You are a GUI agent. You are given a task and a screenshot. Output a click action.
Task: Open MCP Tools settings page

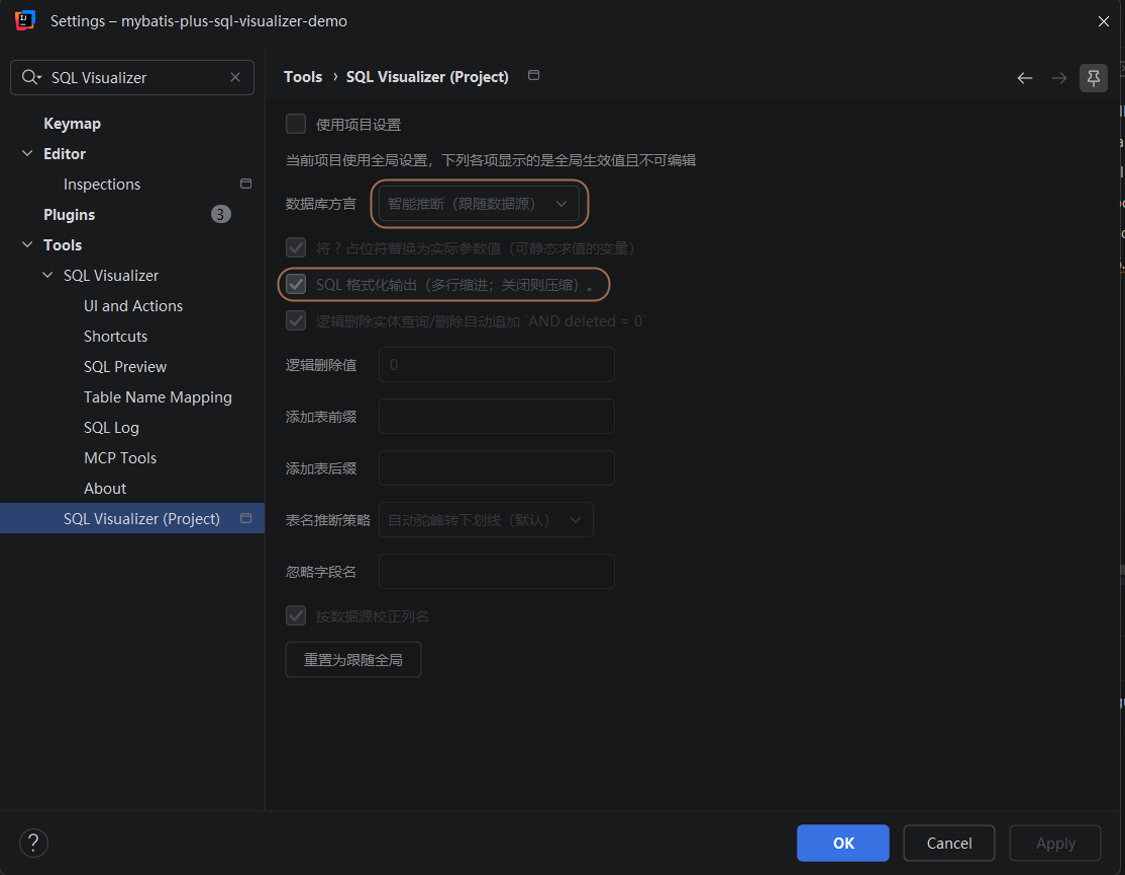120,458
